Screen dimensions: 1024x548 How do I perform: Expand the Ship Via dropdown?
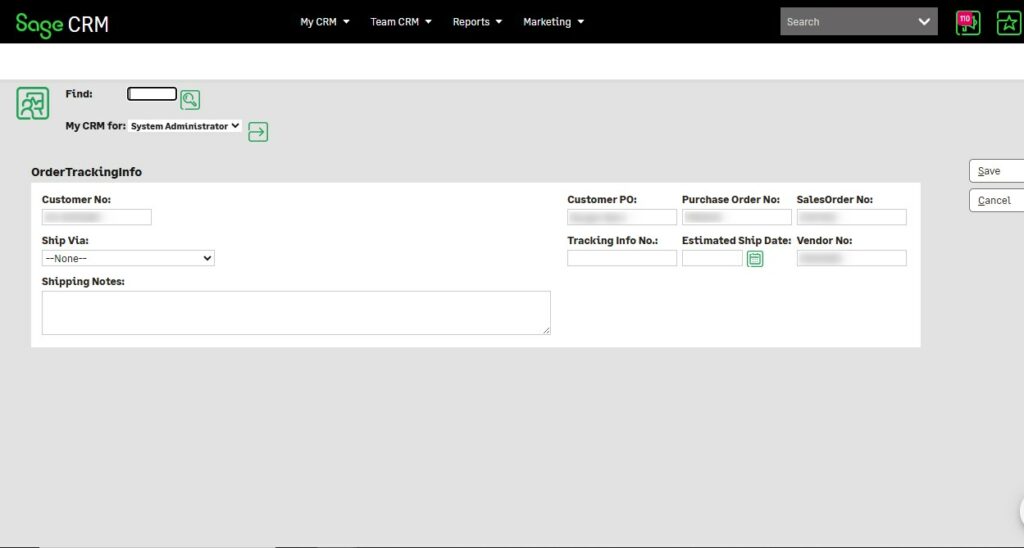(x=128, y=258)
